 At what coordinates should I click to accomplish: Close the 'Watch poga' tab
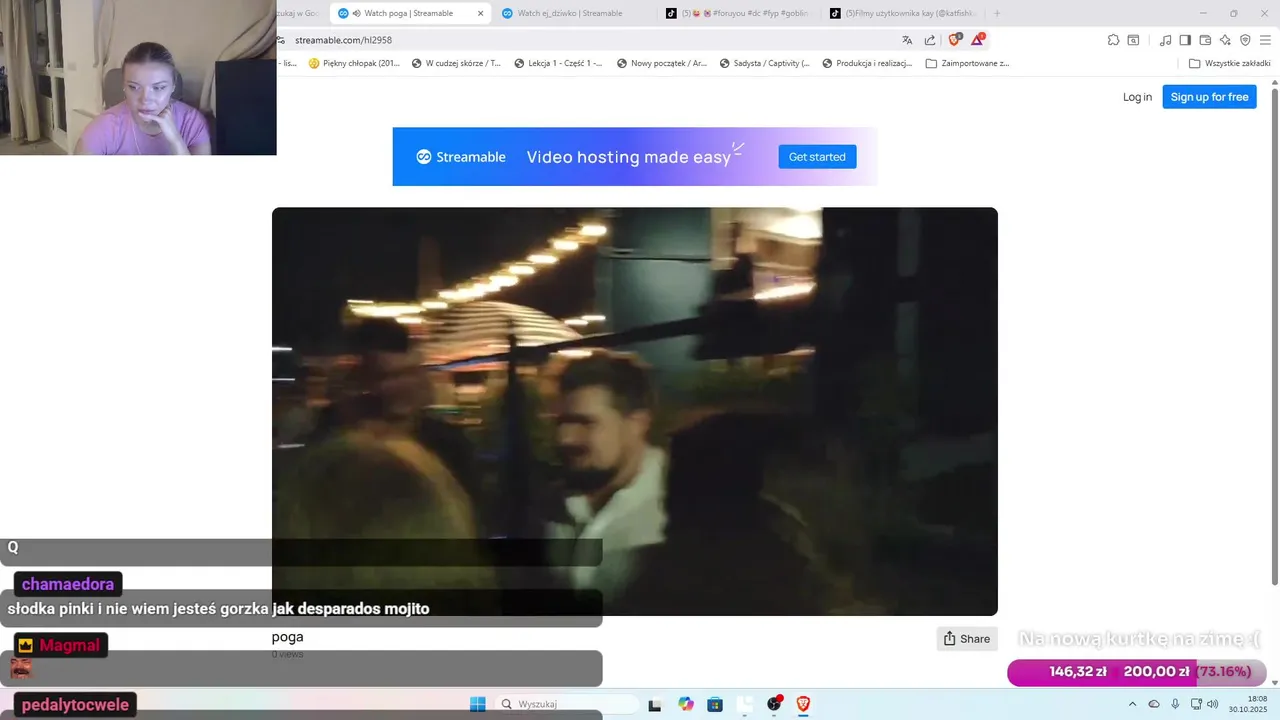tap(480, 13)
